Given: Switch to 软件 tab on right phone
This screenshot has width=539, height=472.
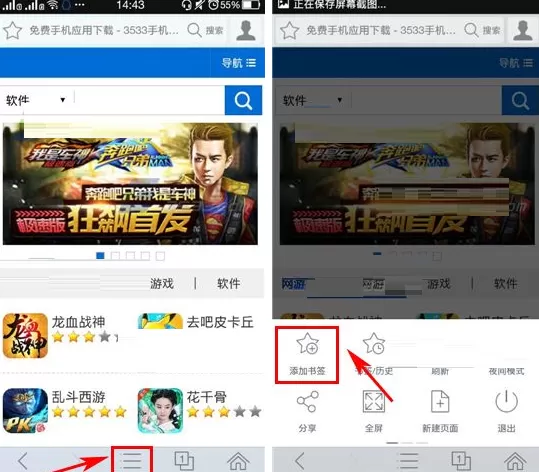Looking at the screenshot, I should click(x=505, y=284).
